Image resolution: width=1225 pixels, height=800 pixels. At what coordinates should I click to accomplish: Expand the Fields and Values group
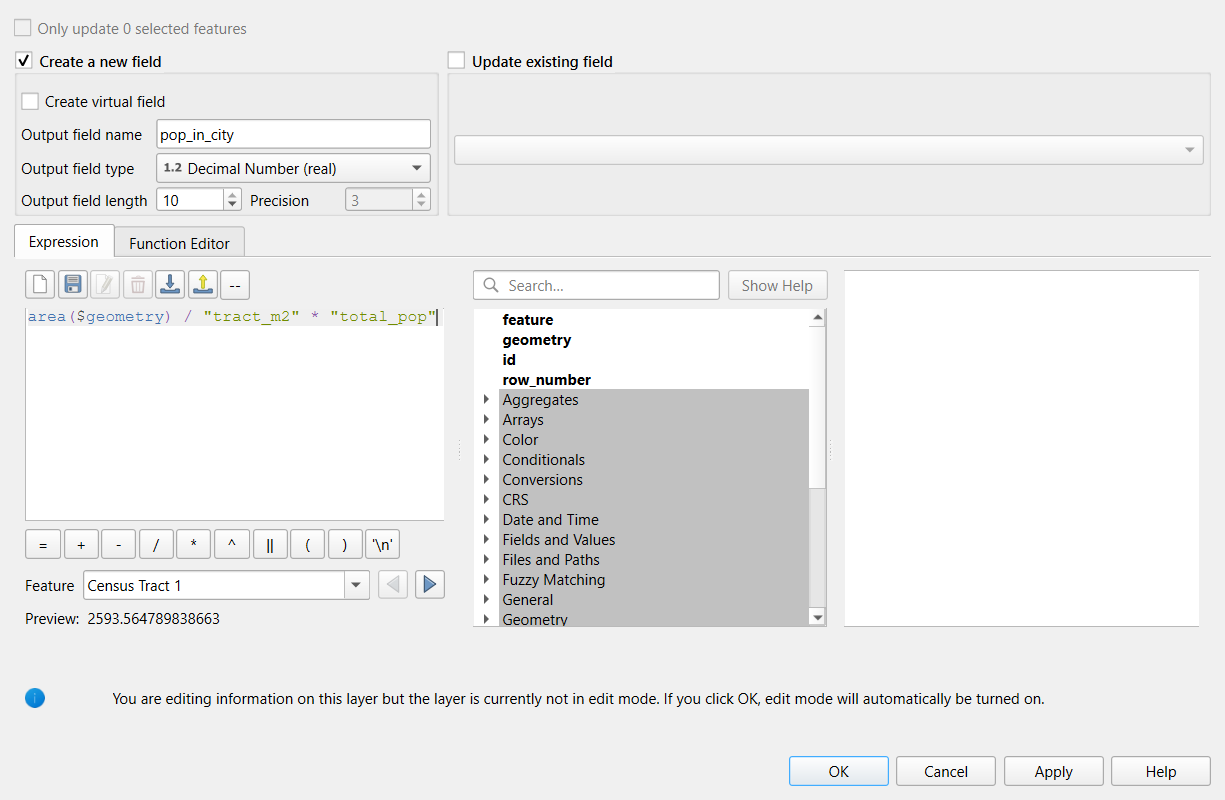point(486,540)
